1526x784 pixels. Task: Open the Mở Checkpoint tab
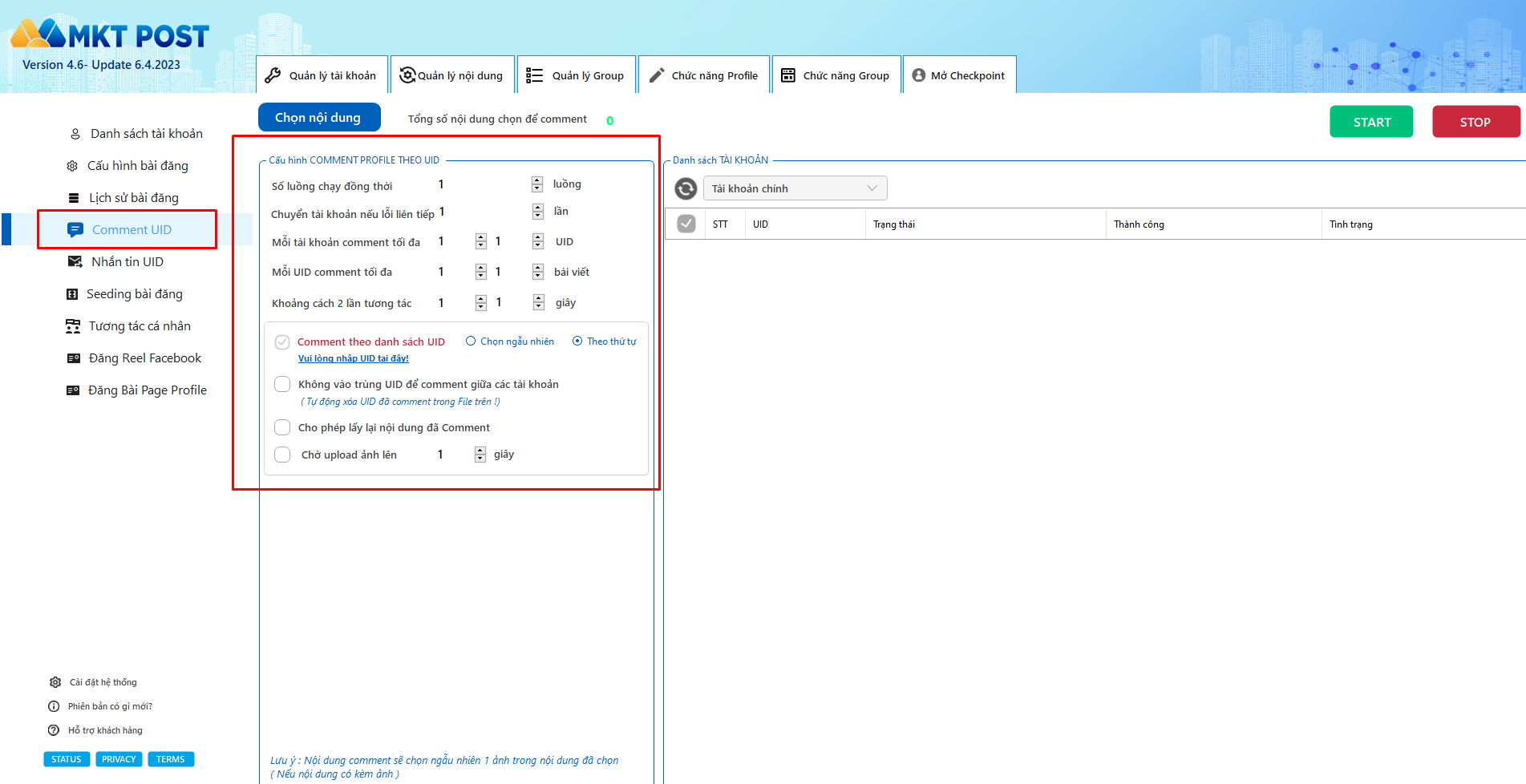(x=959, y=75)
